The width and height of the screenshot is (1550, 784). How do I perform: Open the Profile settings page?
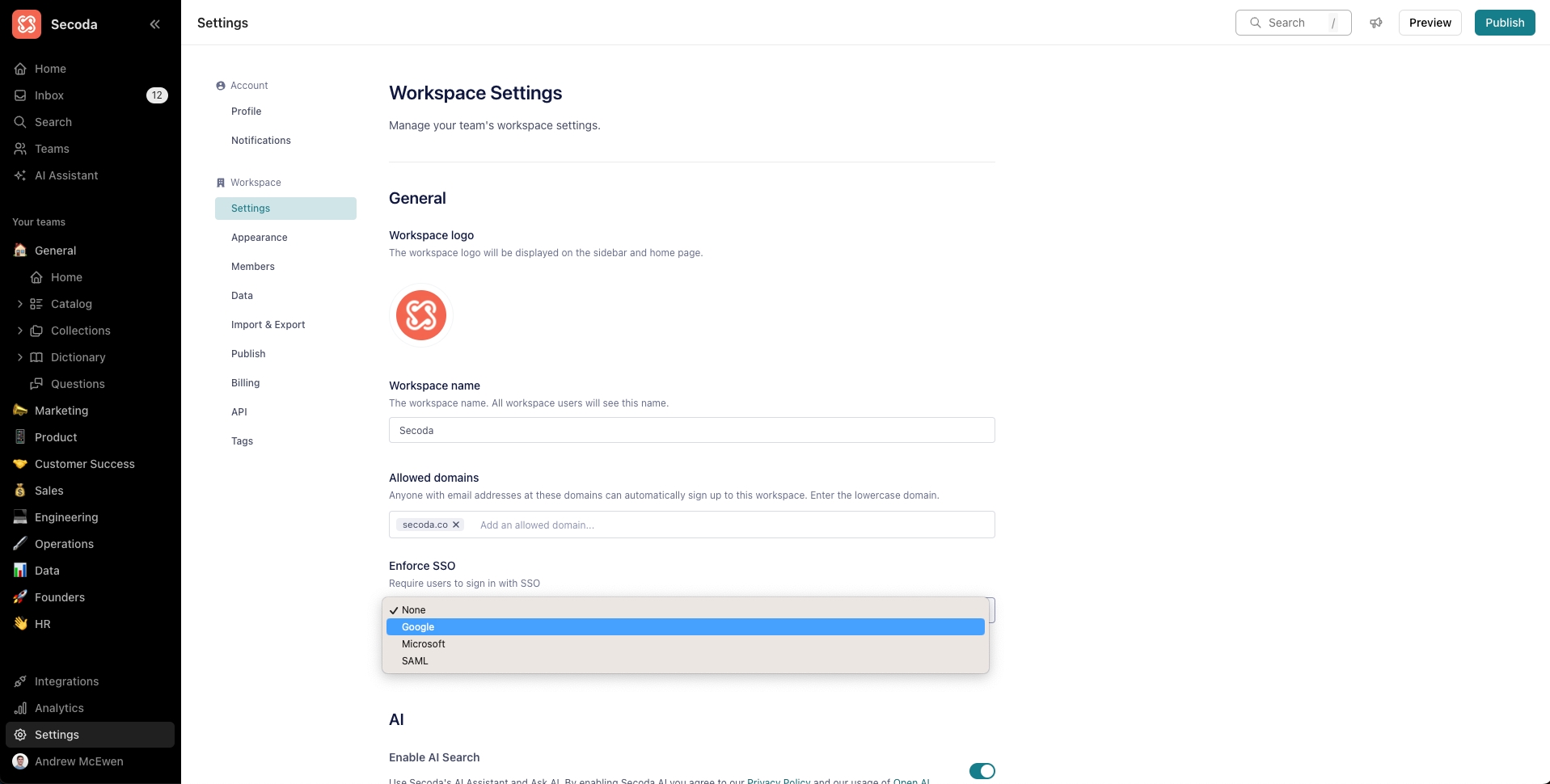coord(285,112)
